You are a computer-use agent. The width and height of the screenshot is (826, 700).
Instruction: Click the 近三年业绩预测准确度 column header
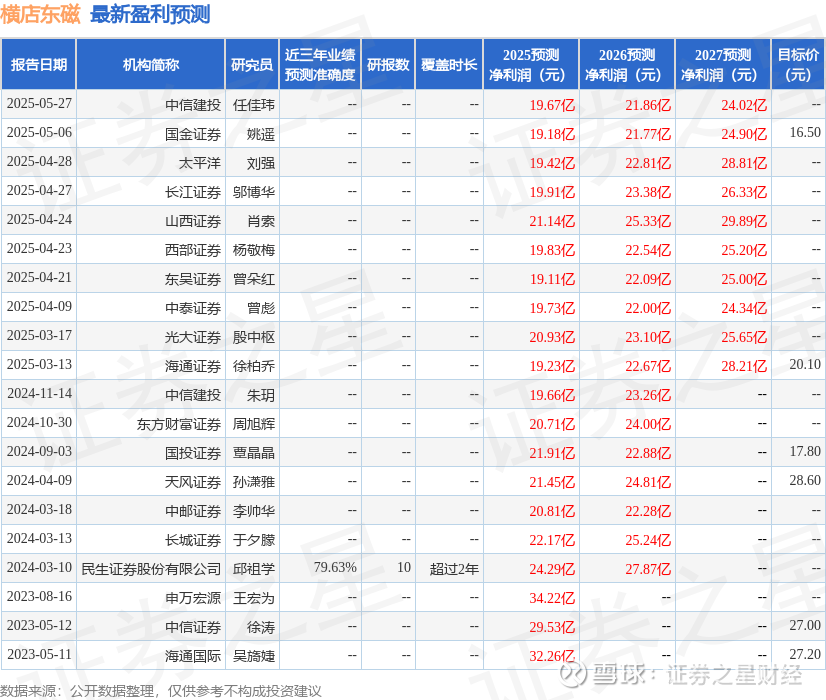click(x=320, y=64)
